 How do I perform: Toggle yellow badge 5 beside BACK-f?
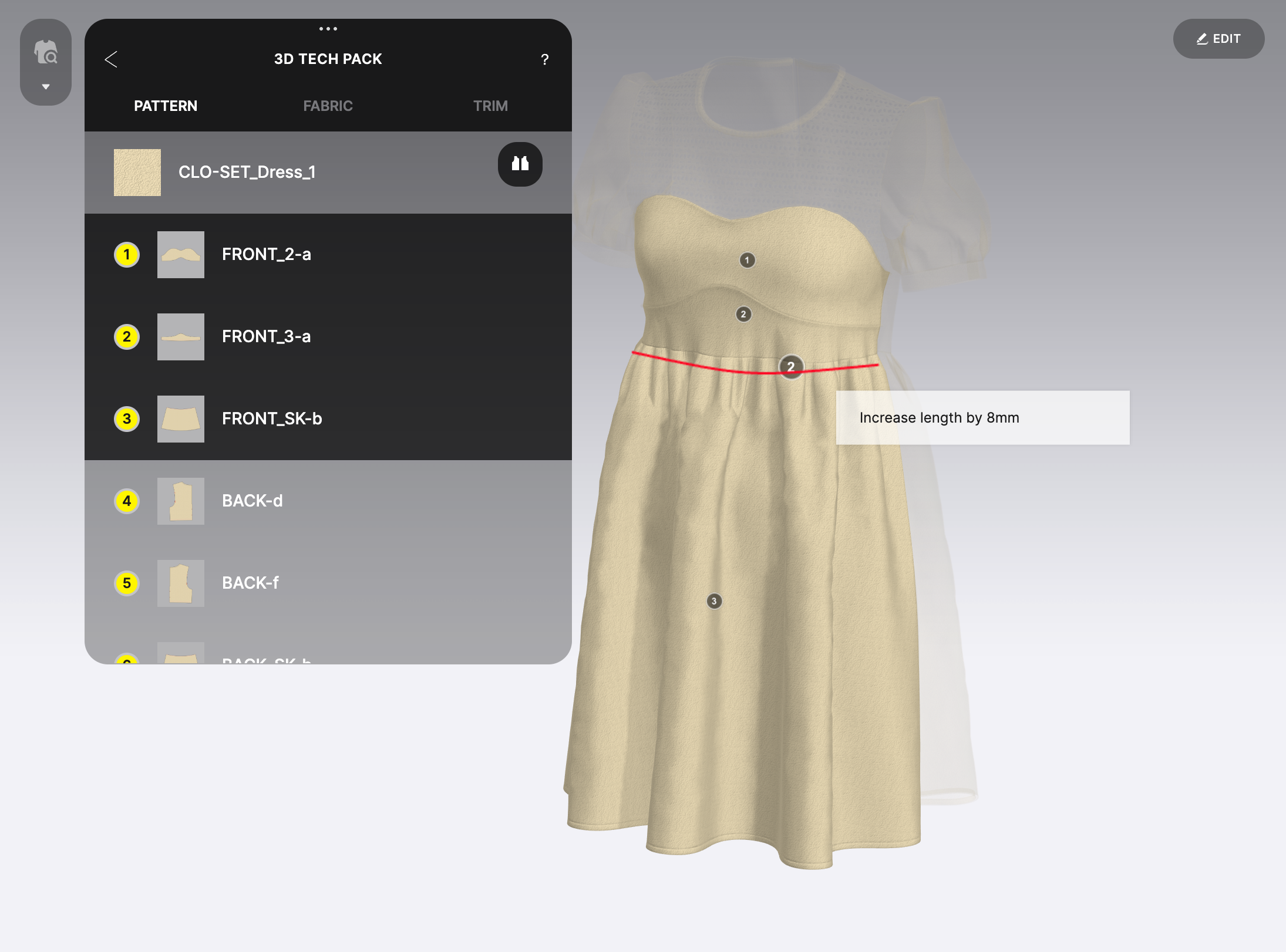tap(126, 583)
